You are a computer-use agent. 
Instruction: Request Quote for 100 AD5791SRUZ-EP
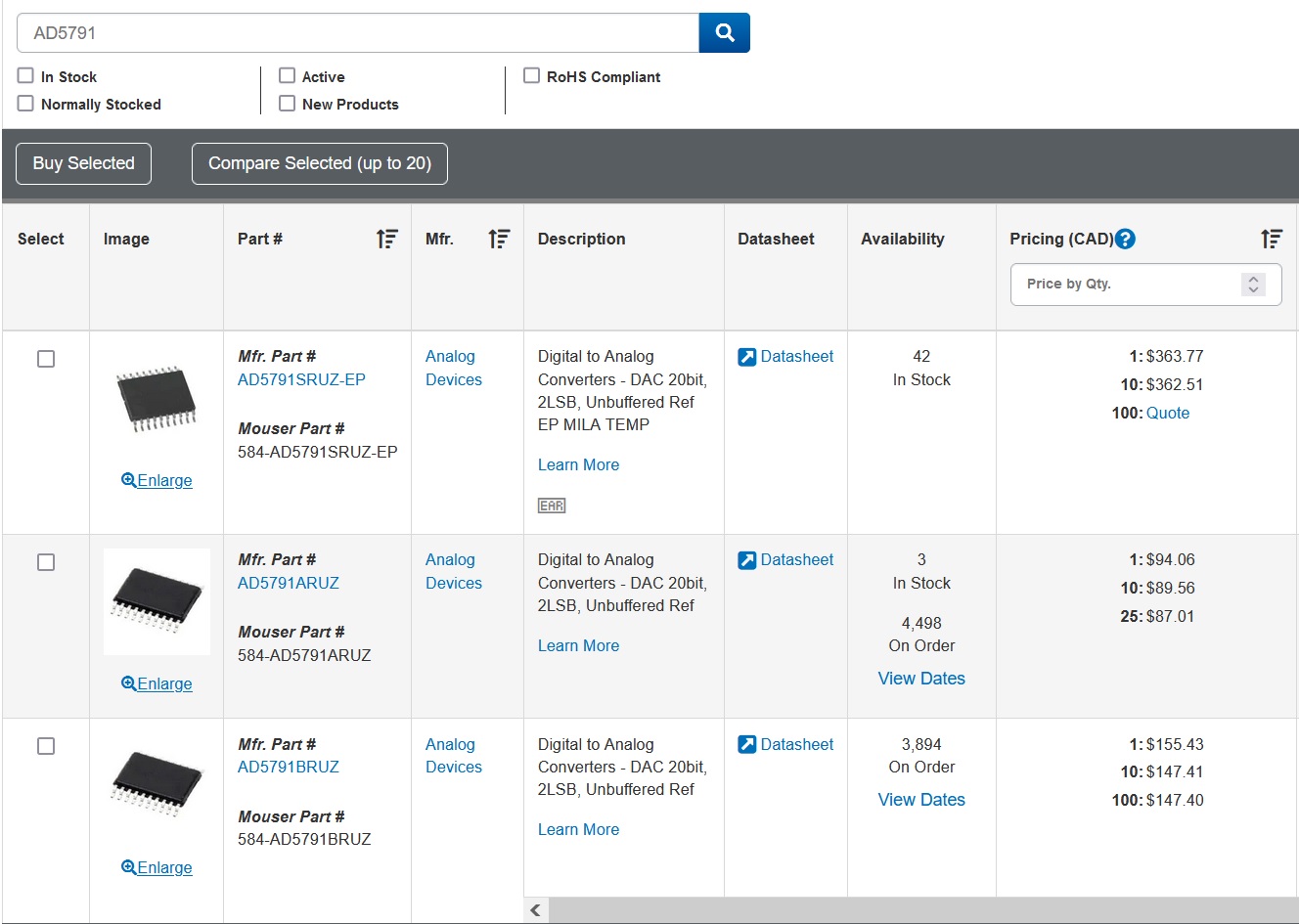[x=1168, y=413]
